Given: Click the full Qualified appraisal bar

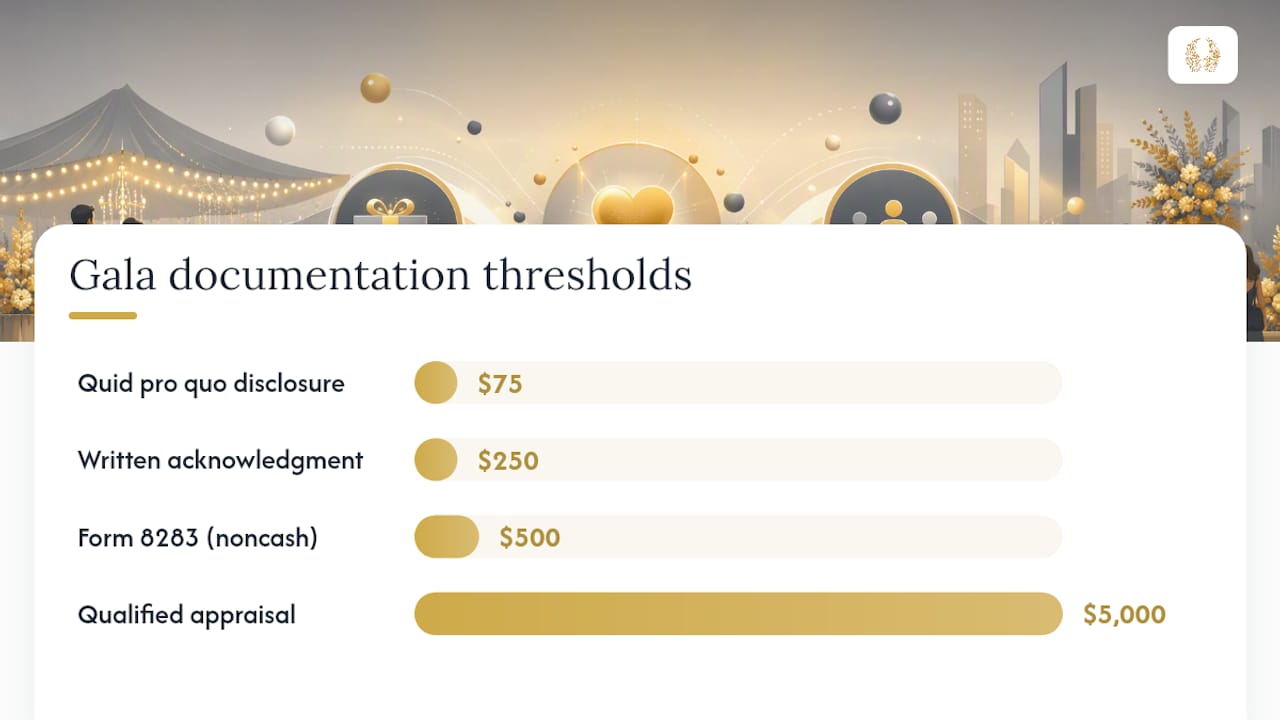Looking at the screenshot, I should [x=738, y=614].
